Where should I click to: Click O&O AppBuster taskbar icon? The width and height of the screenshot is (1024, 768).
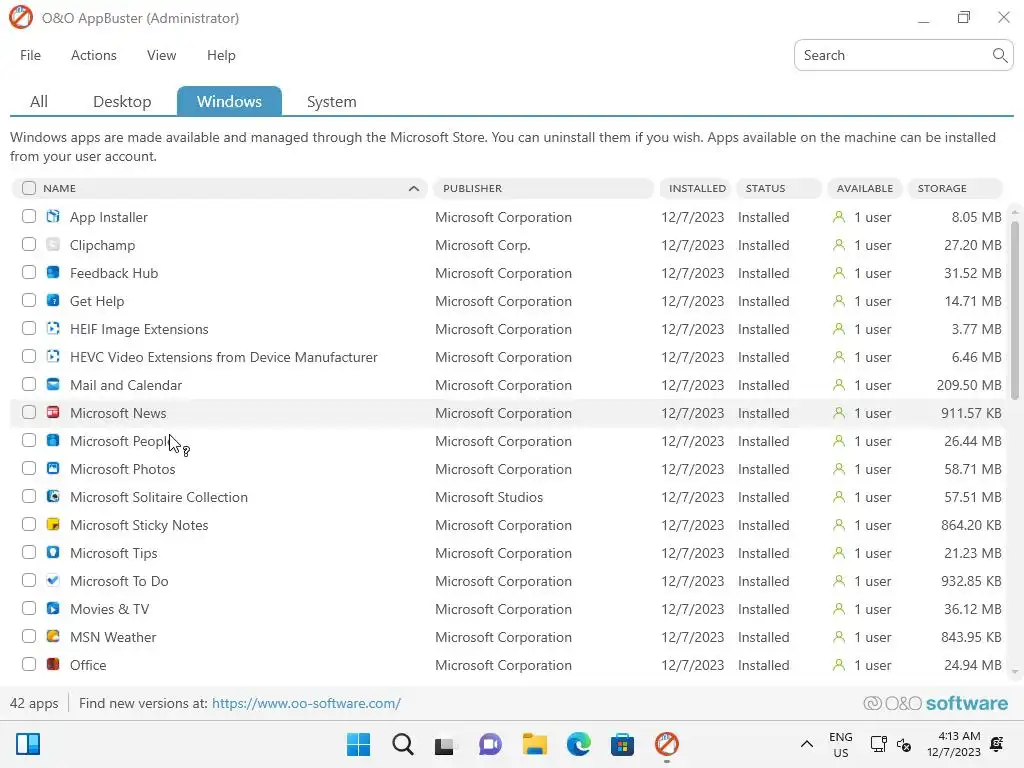tap(667, 744)
